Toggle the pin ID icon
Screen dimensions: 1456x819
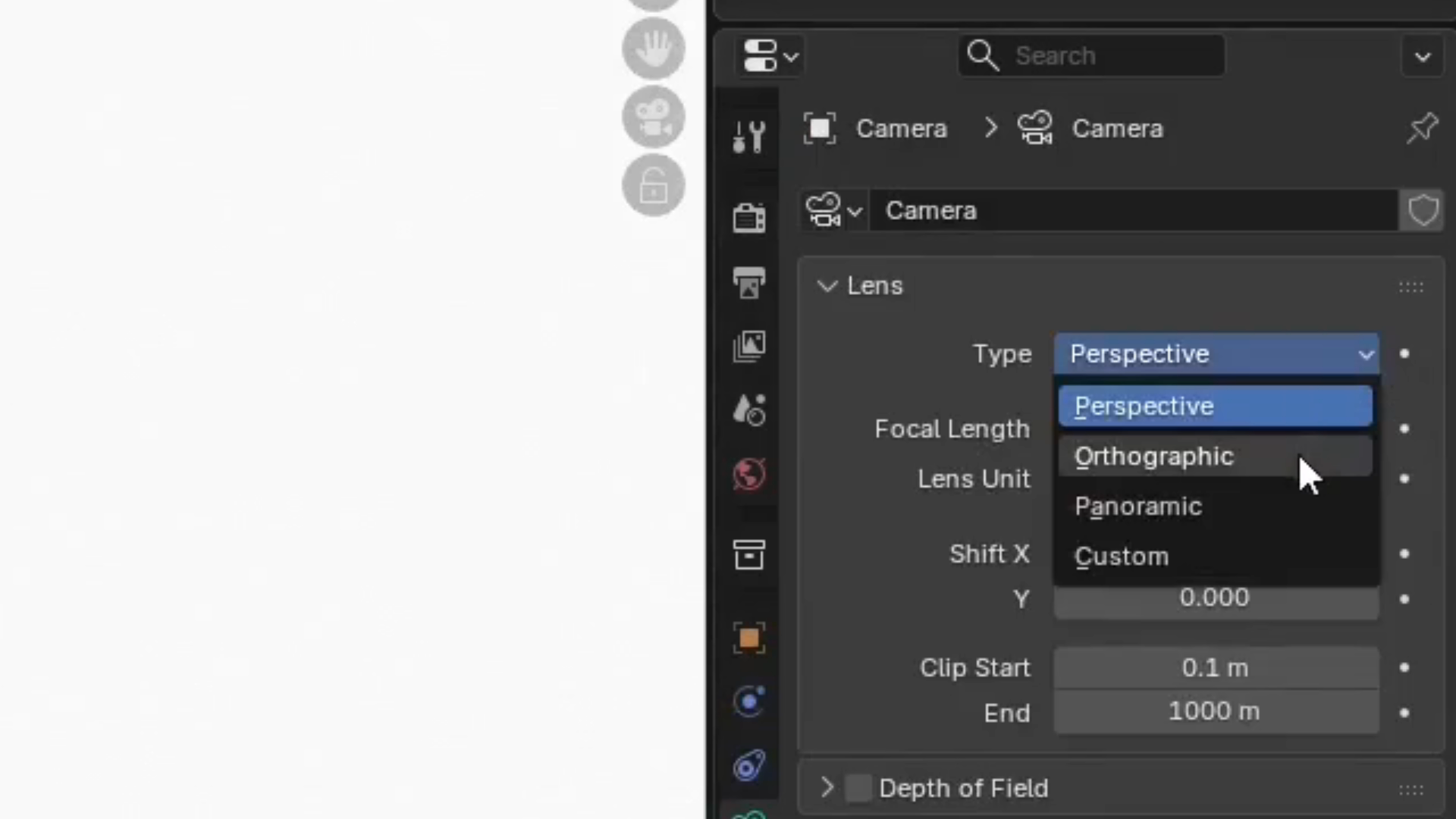[x=1422, y=128]
